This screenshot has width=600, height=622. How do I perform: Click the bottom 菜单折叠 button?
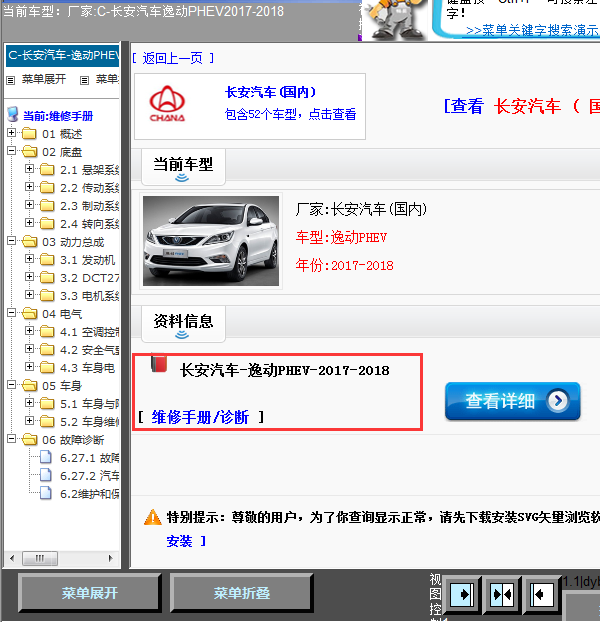242,593
